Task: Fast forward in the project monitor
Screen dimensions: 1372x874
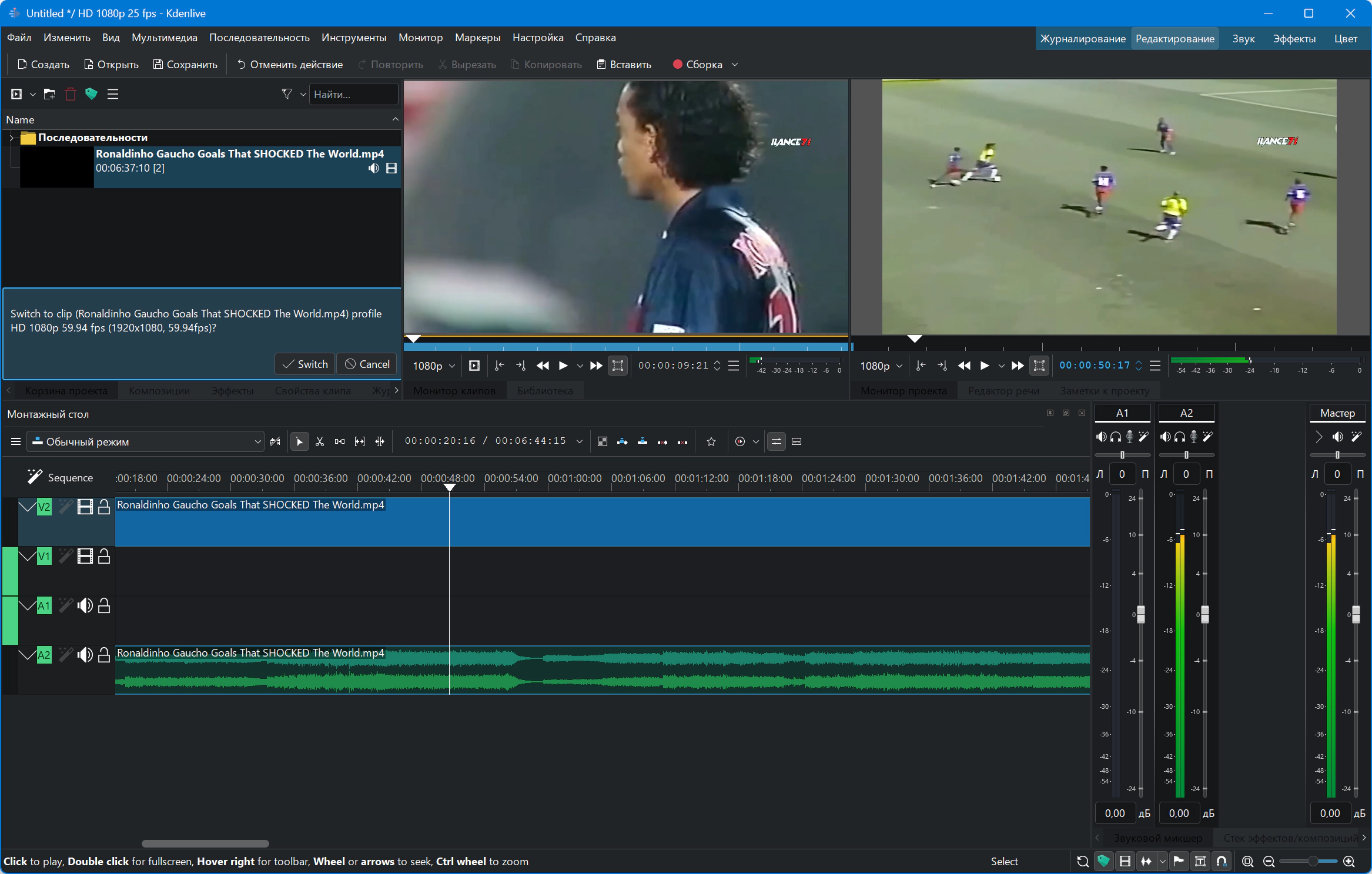Action: tap(1018, 366)
